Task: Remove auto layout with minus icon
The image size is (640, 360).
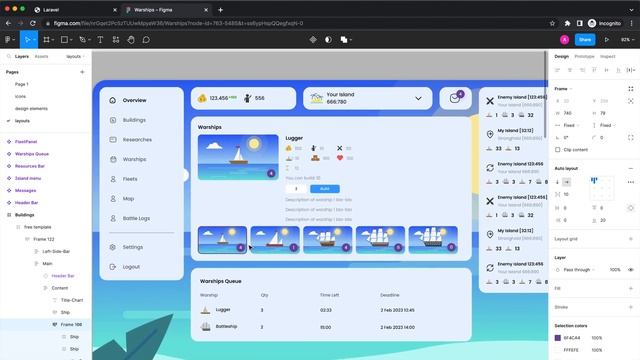Action: [631, 168]
